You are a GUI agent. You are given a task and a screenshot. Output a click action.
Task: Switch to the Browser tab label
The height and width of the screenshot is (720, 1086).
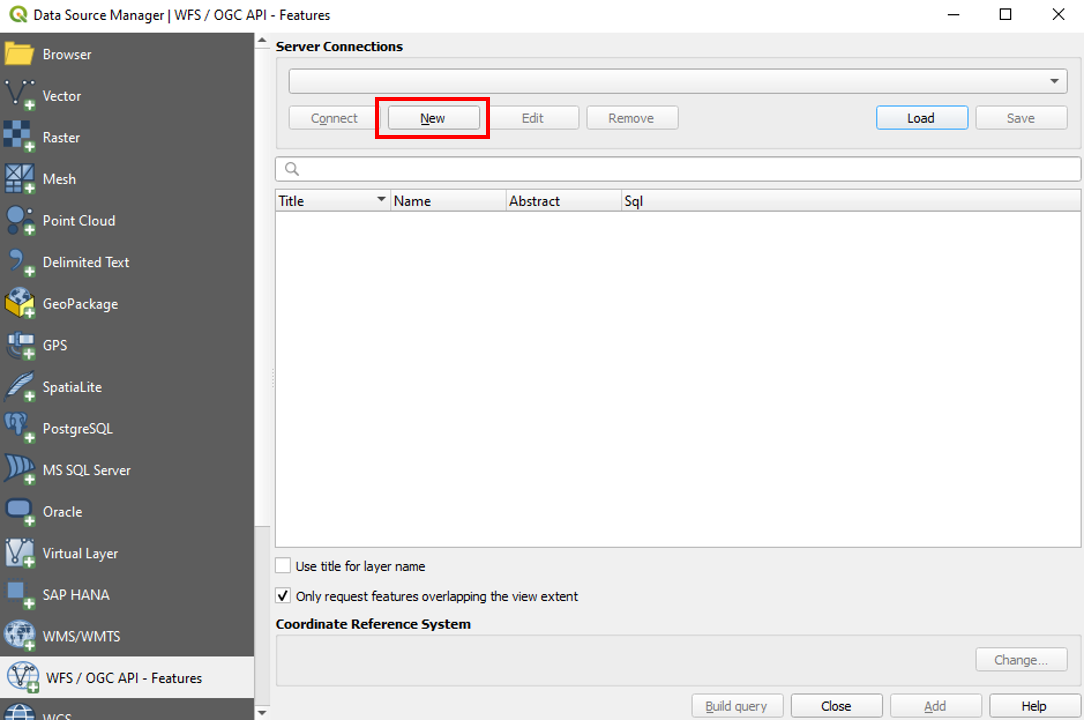click(x=66, y=54)
